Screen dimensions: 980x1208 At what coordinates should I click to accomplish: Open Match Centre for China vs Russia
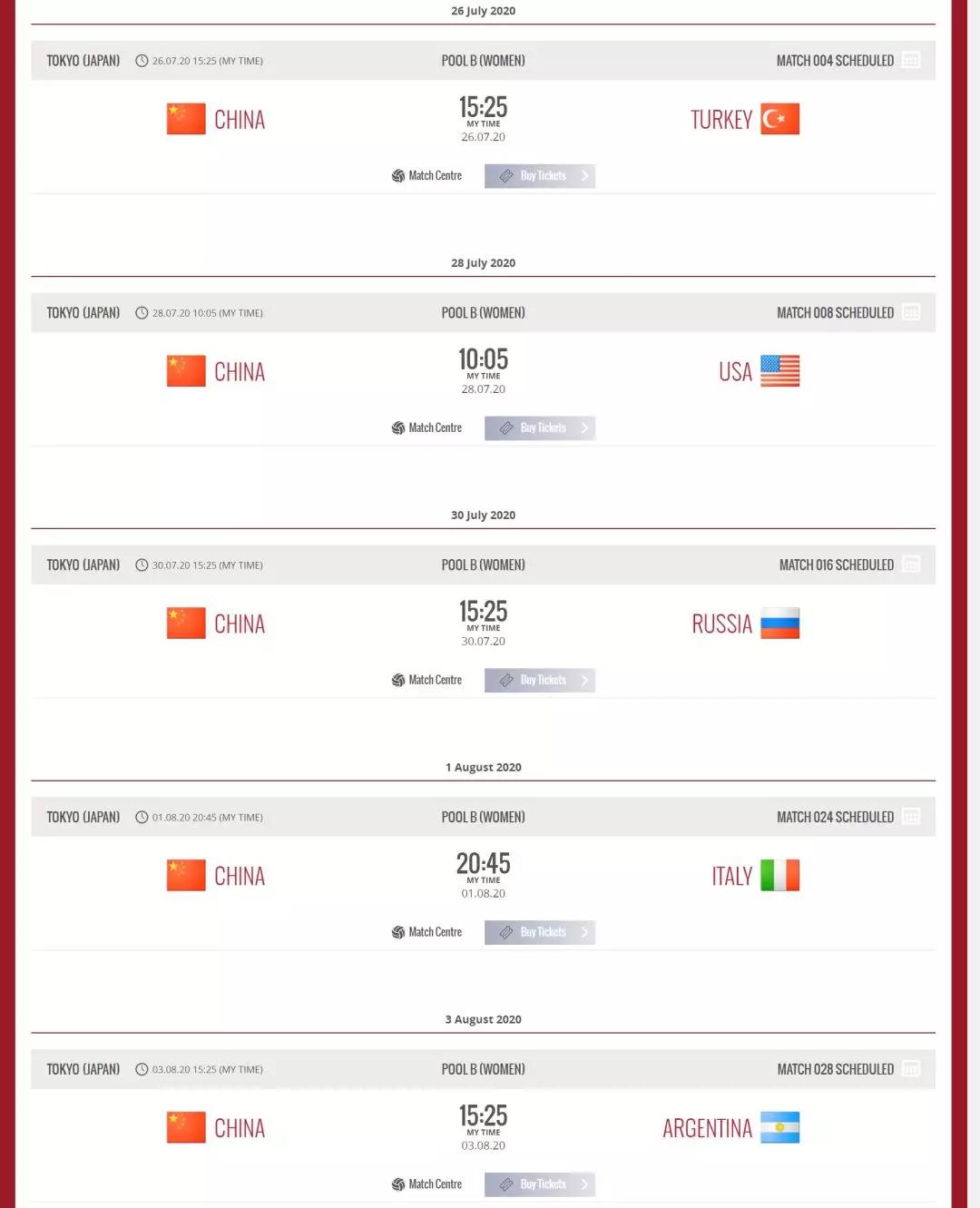pyautogui.click(x=426, y=681)
